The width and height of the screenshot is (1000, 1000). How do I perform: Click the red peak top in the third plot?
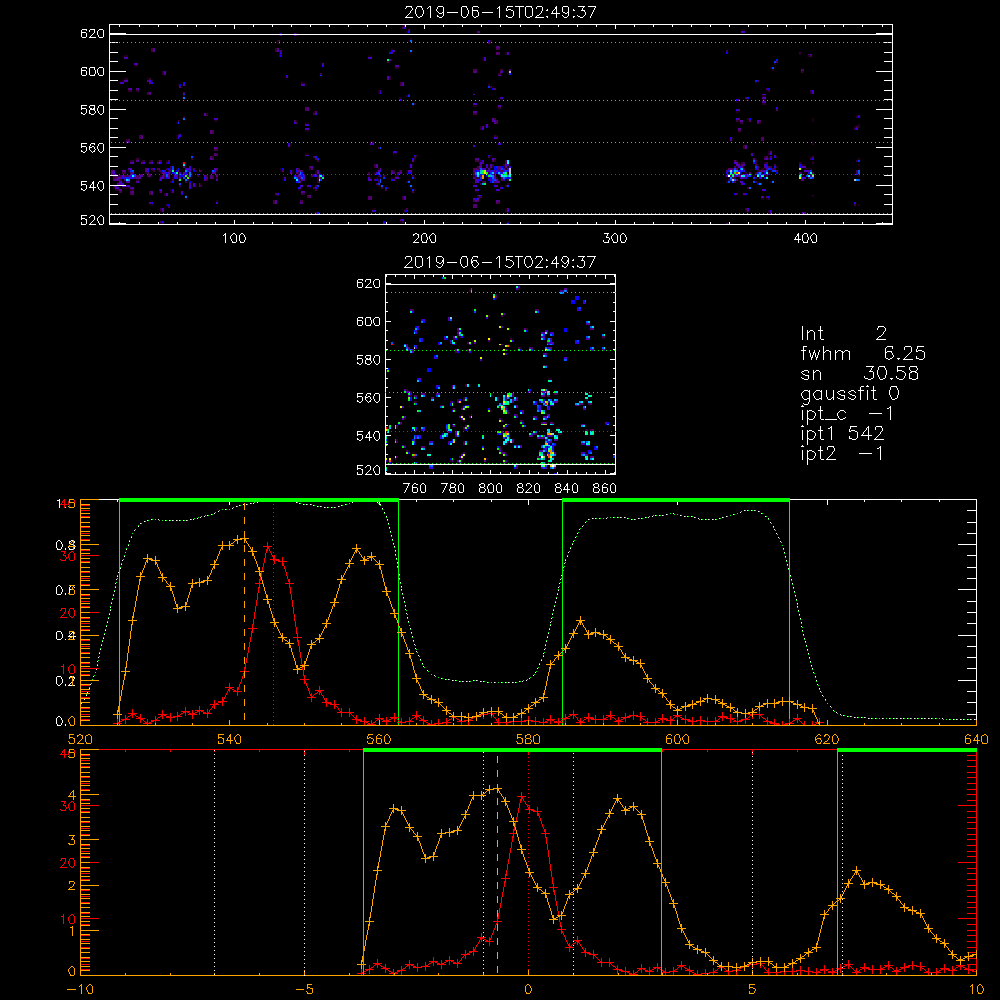[268, 547]
